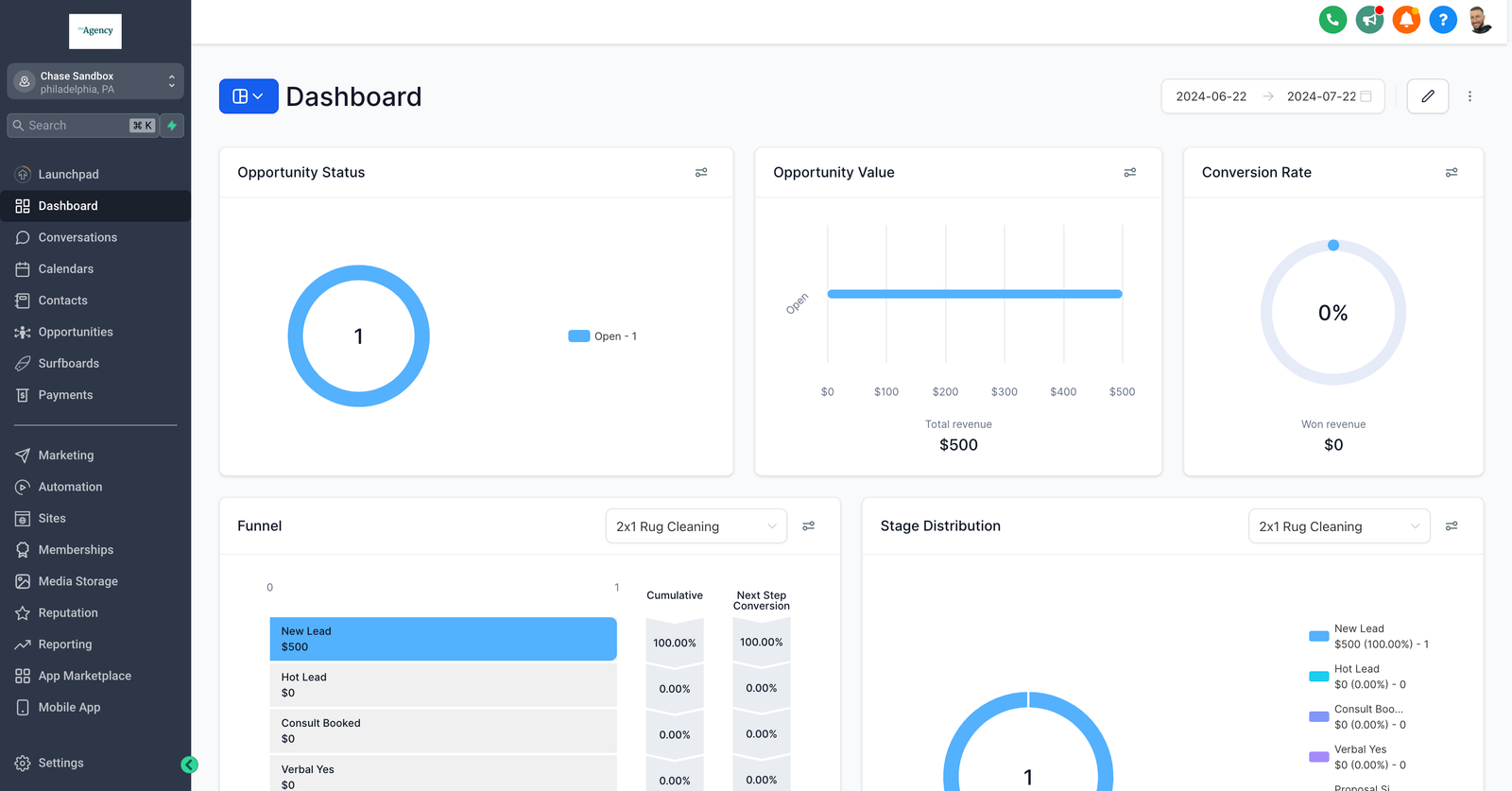Click the green lightning quick actions icon
The height and width of the screenshot is (791, 1512).
point(172,126)
